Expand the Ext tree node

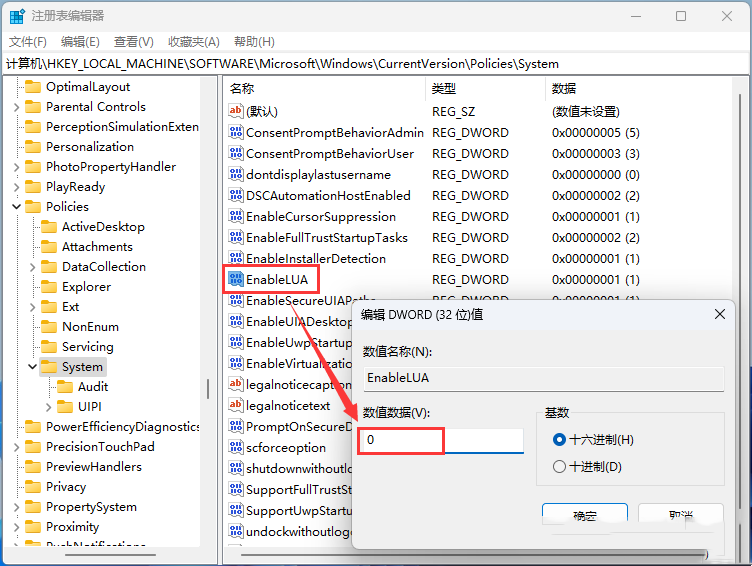pos(33,307)
